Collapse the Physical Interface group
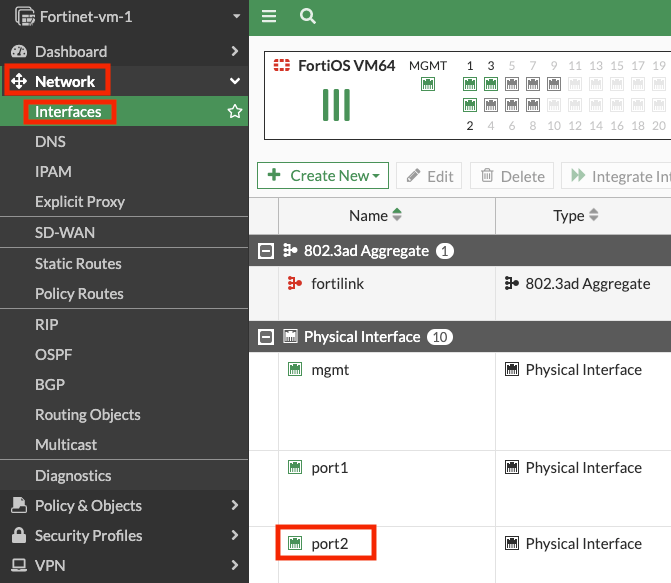Image resolution: width=671 pixels, height=583 pixels. click(x=266, y=337)
